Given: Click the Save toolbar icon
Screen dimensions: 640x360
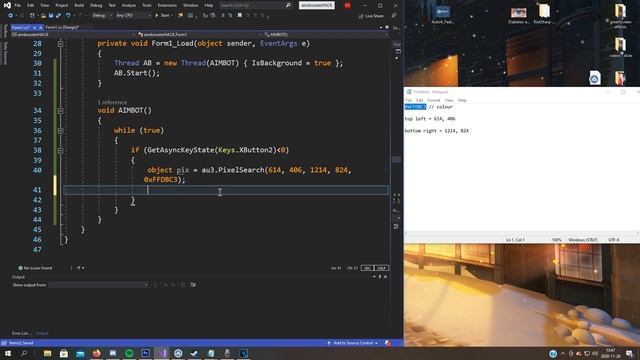Looking at the screenshot, I should click(51, 16).
